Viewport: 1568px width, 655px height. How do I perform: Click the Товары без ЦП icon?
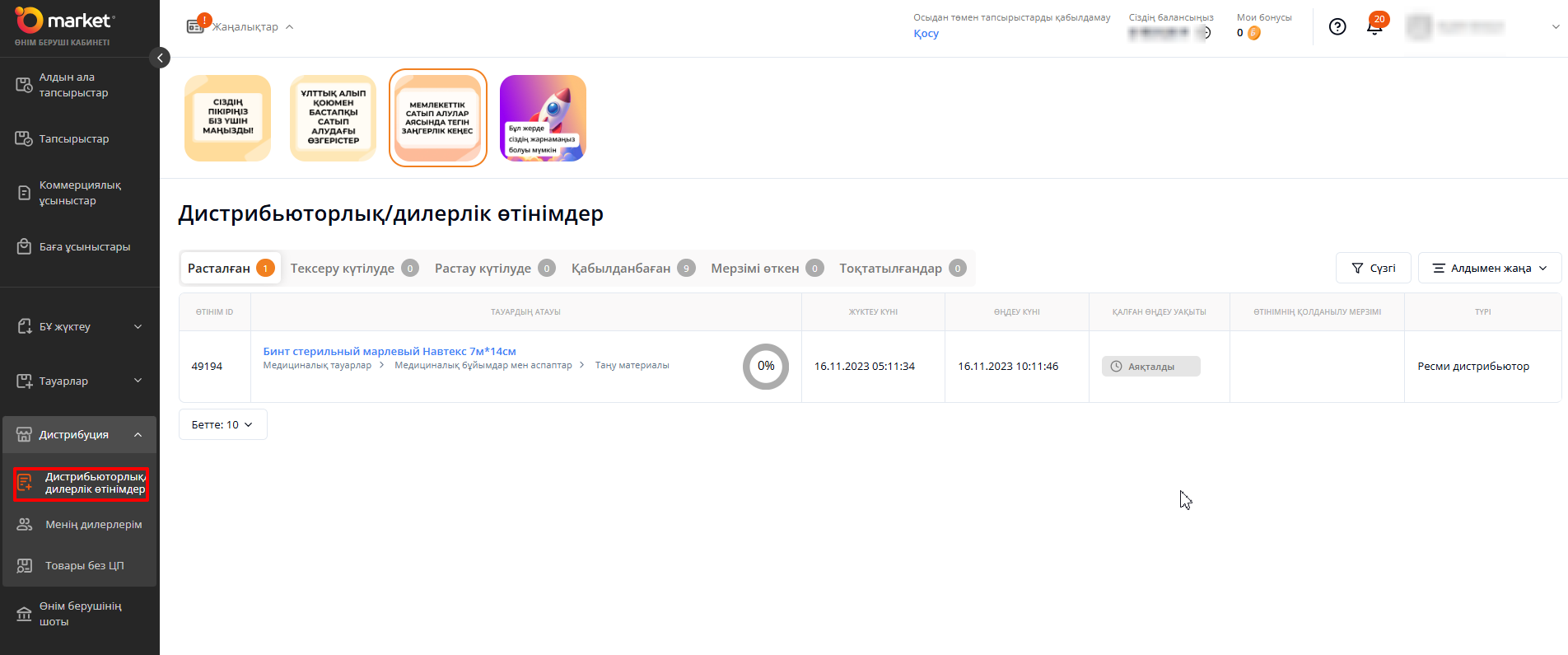(x=25, y=565)
